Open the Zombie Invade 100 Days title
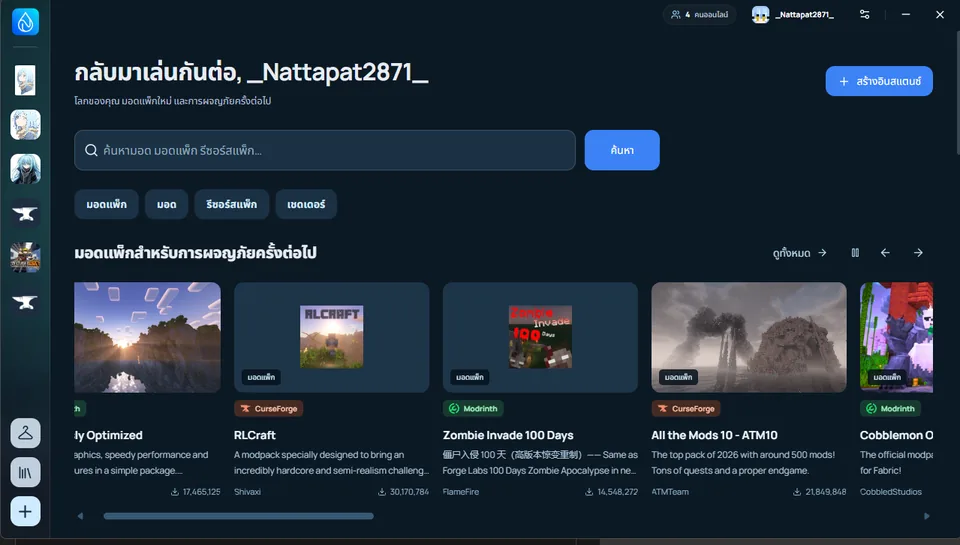Screen dimensions: 960x545 (x=508, y=435)
